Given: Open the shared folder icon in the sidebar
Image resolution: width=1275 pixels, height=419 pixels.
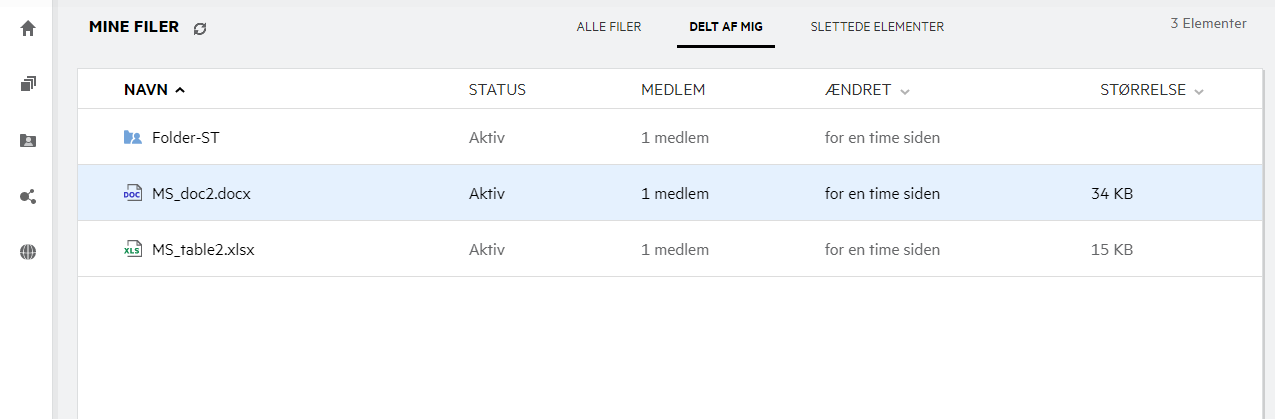Looking at the screenshot, I should tap(28, 141).
